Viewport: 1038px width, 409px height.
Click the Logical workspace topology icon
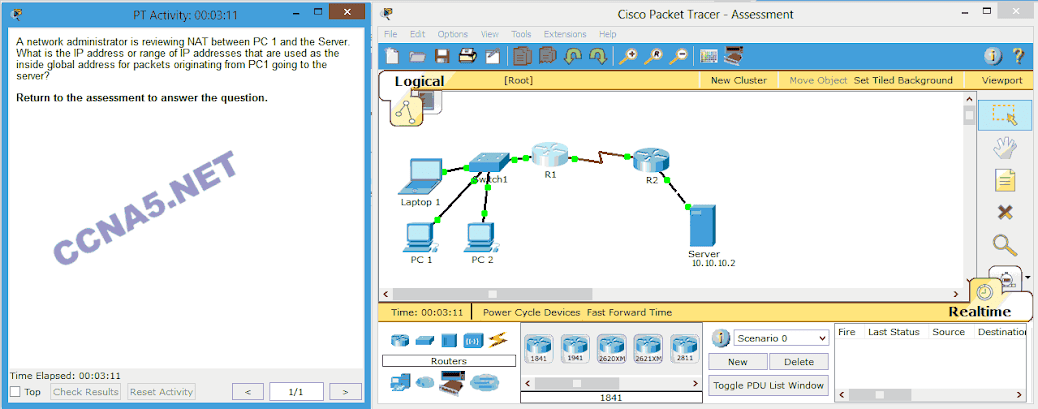point(405,113)
